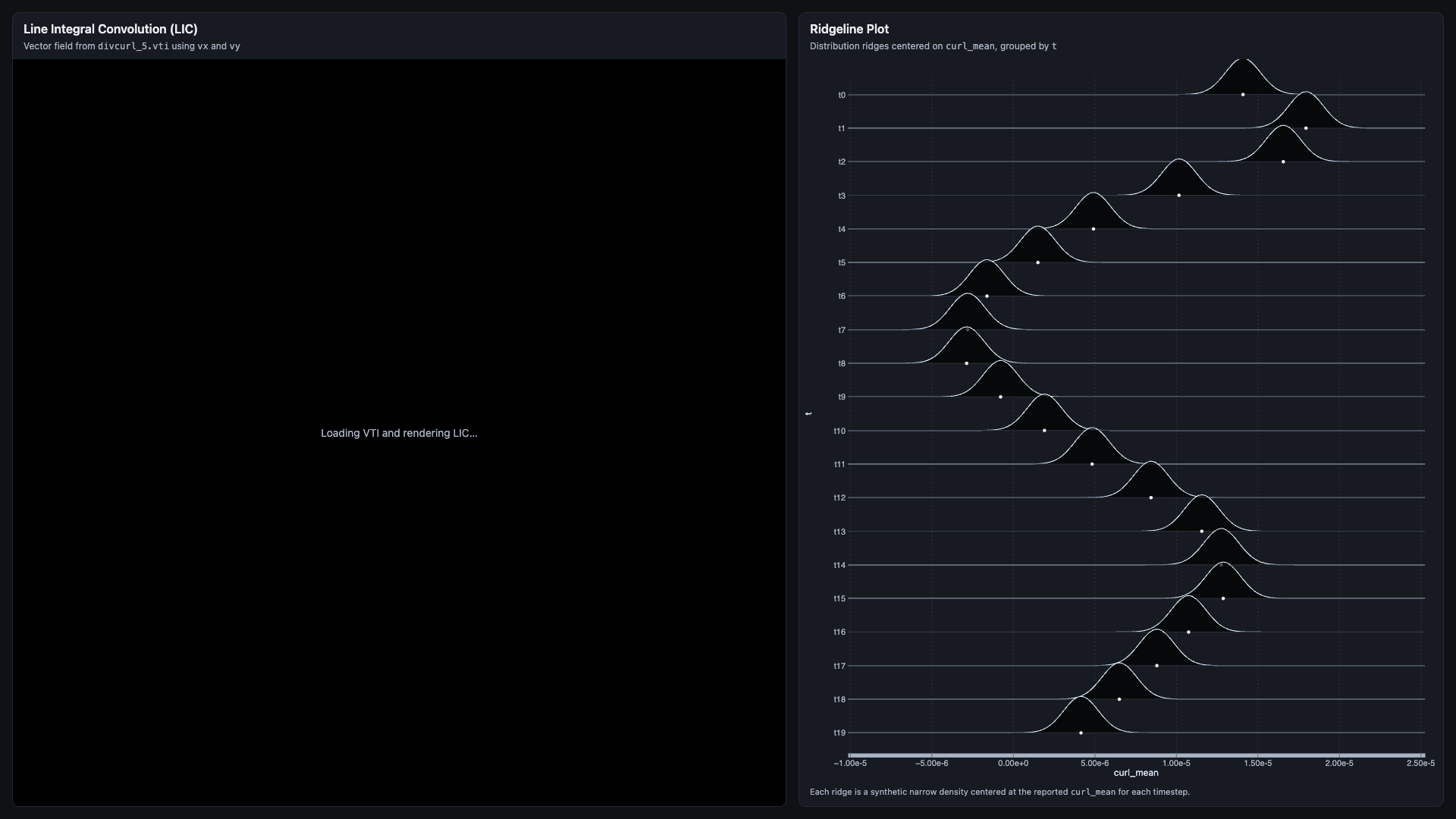Click the '-5.00e-6' x-axis tick label
Image resolution: width=1456 pixels, height=819 pixels.
pyautogui.click(x=932, y=763)
